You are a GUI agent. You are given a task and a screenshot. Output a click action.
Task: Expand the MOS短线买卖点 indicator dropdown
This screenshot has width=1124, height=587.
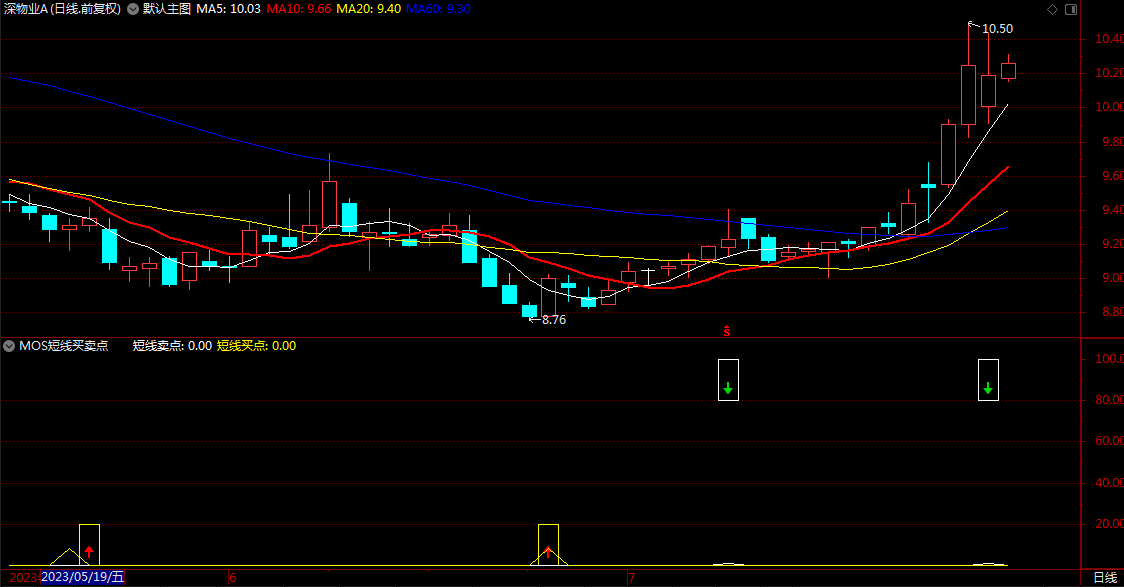(9, 346)
